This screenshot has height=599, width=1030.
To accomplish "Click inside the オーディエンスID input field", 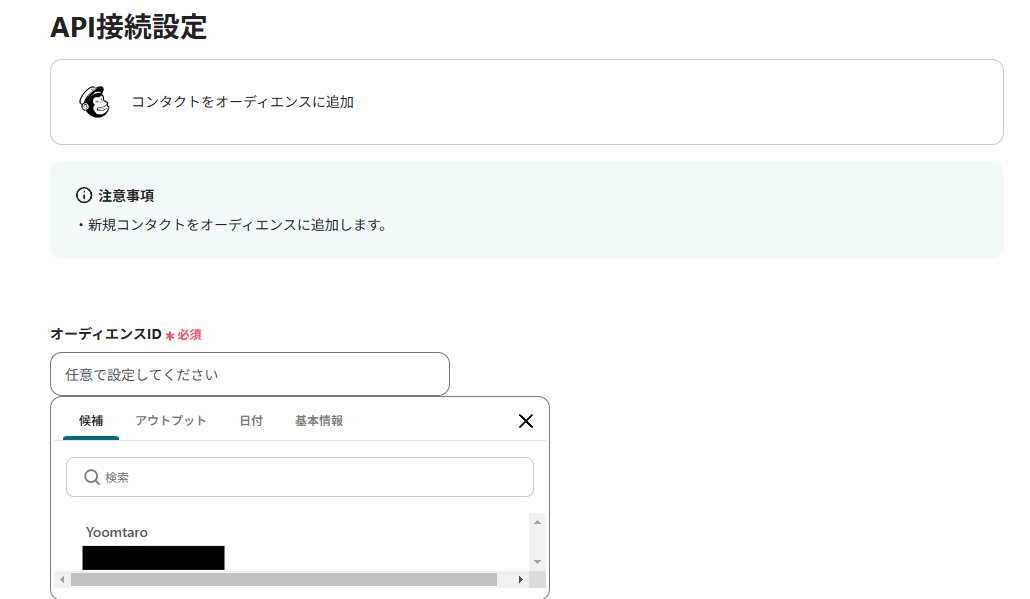I will pos(250,373).
